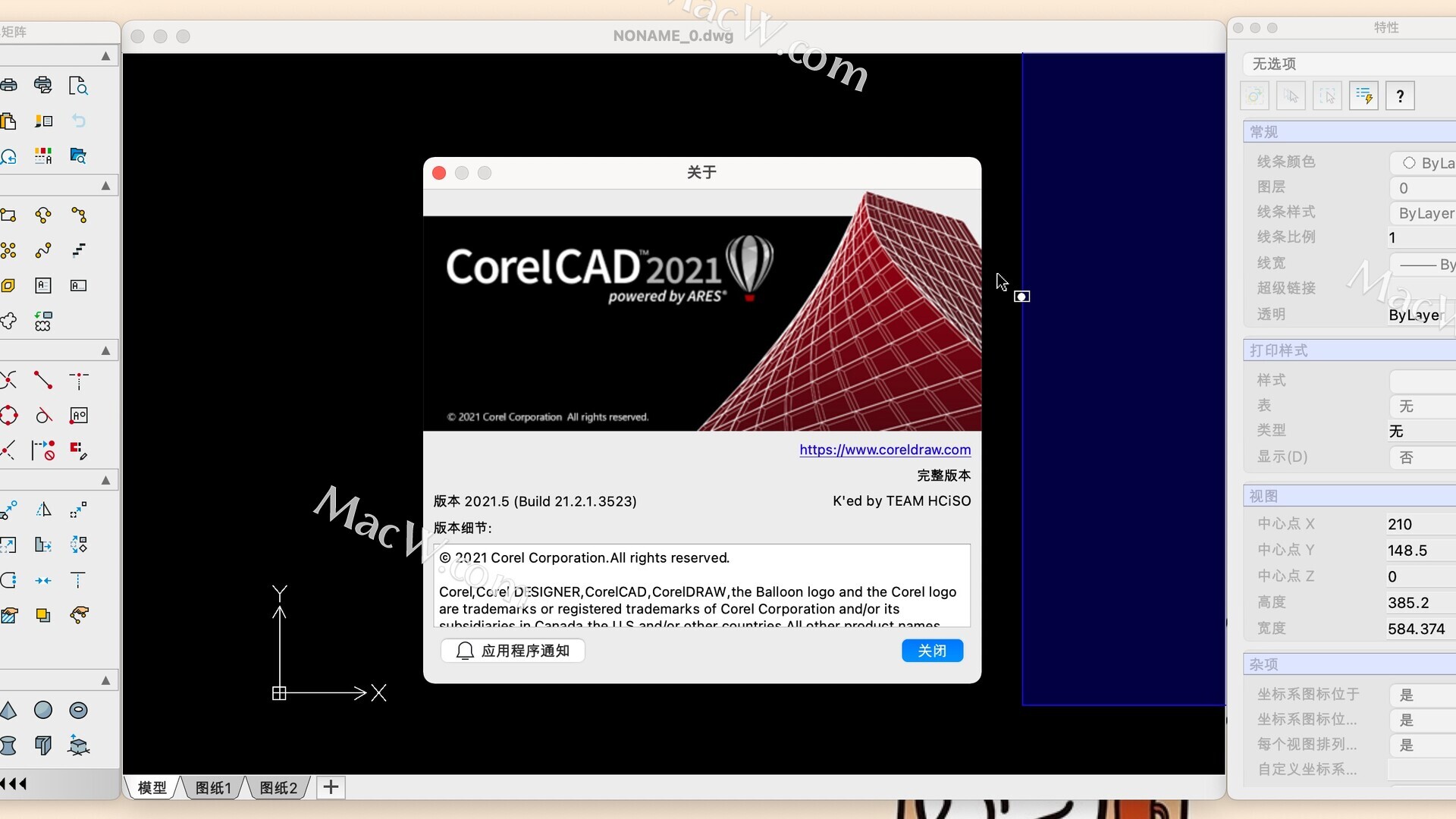Viewport: 1456px width, 819px height.
Task: Open the 线条样式 ByLayer dropdown
Action: 1423,213
